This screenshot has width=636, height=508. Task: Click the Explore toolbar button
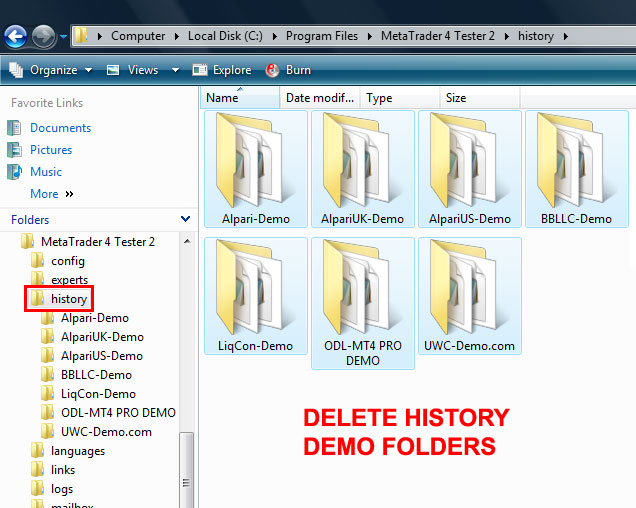pyautogui.click(x=222, y=70)
